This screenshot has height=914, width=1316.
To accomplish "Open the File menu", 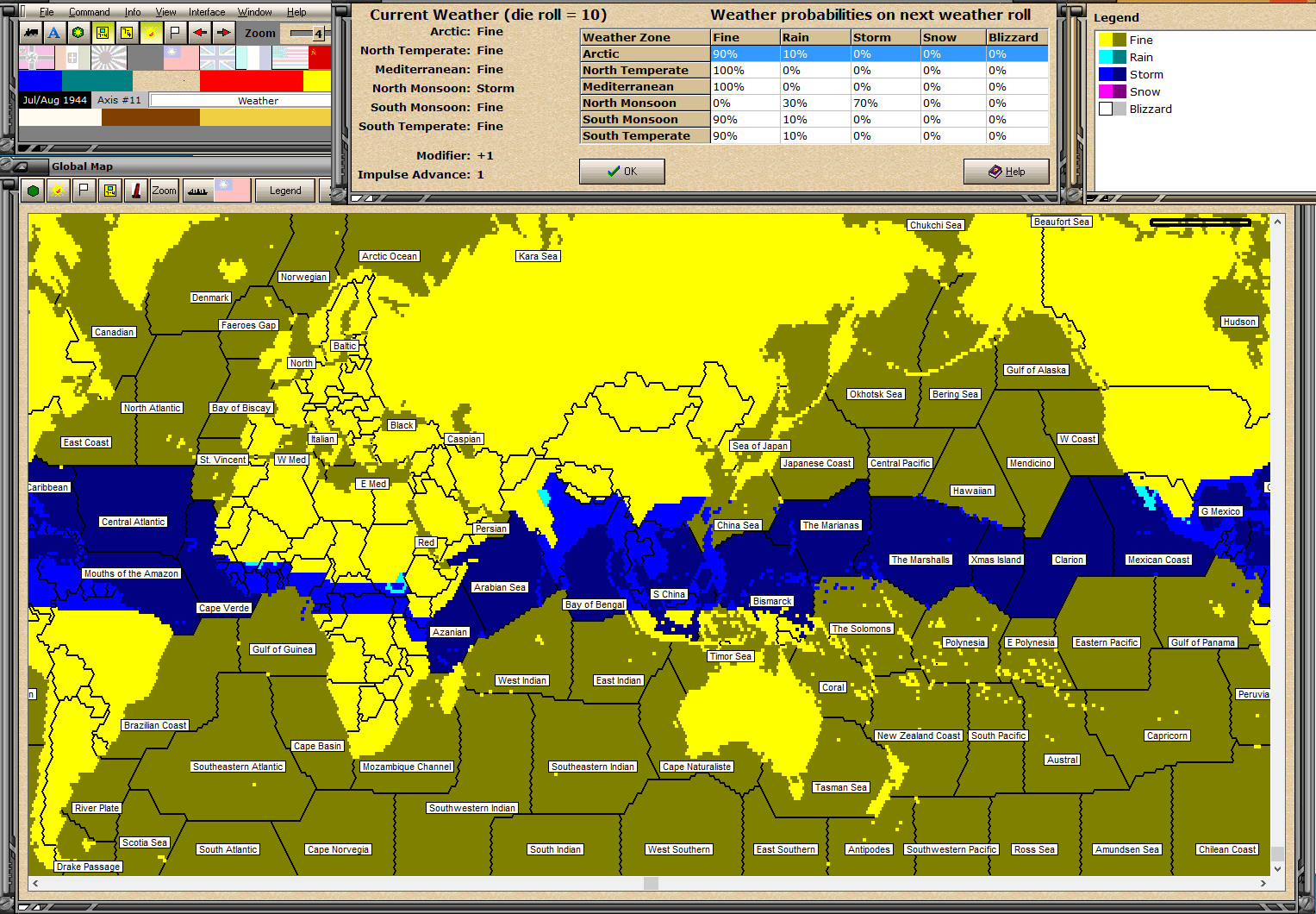I will click(47, 12).
